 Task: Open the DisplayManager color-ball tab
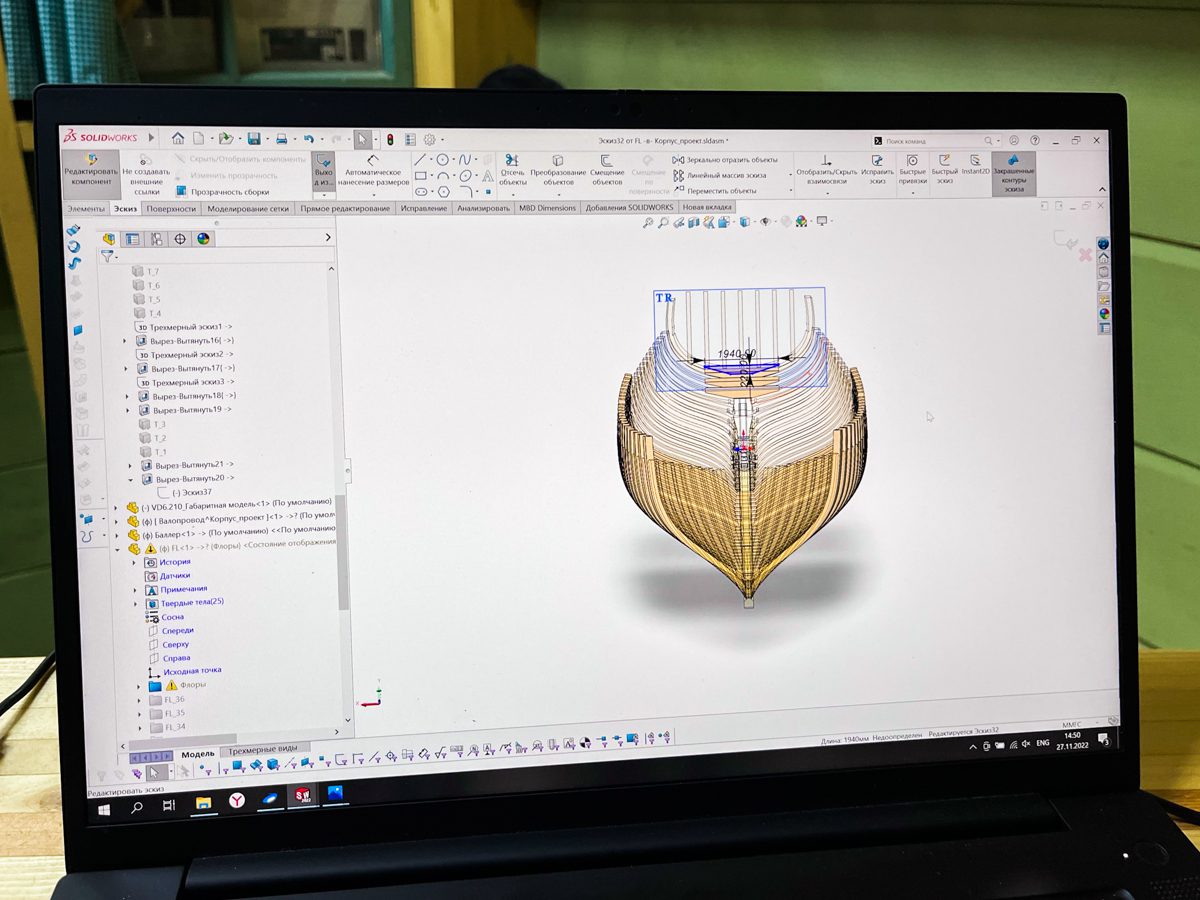203,239
